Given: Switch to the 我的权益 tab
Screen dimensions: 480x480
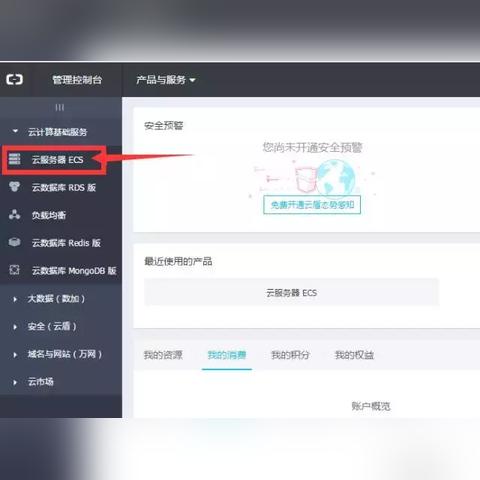Looking at the screenshot, I should (354, 355).
